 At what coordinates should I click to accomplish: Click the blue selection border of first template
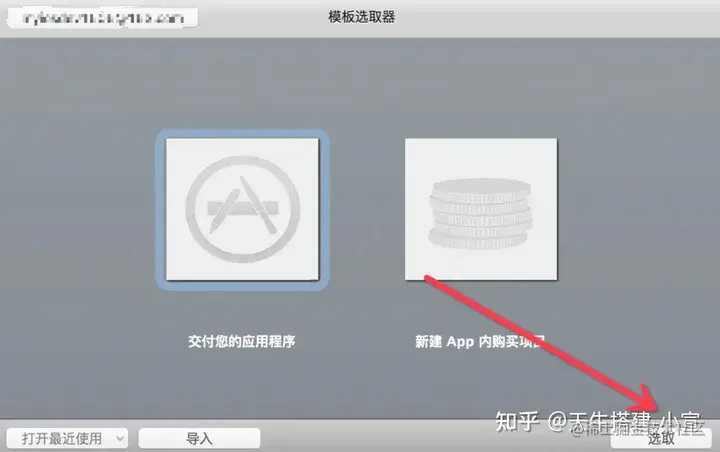click(160, 209)
